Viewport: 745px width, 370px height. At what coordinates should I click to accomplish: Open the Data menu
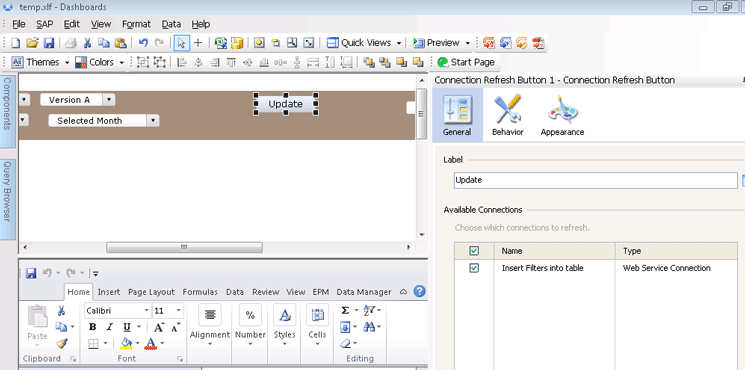click(x=171, y=24)
